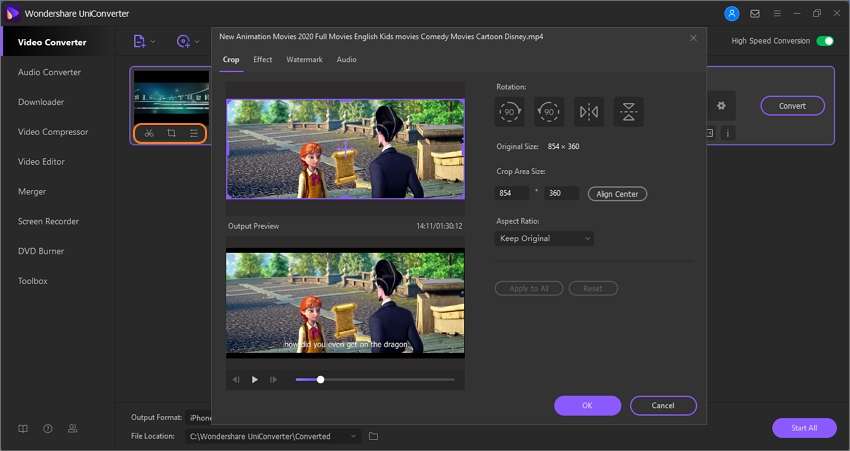Open Video Converter in sidebar

coord(52,42)
